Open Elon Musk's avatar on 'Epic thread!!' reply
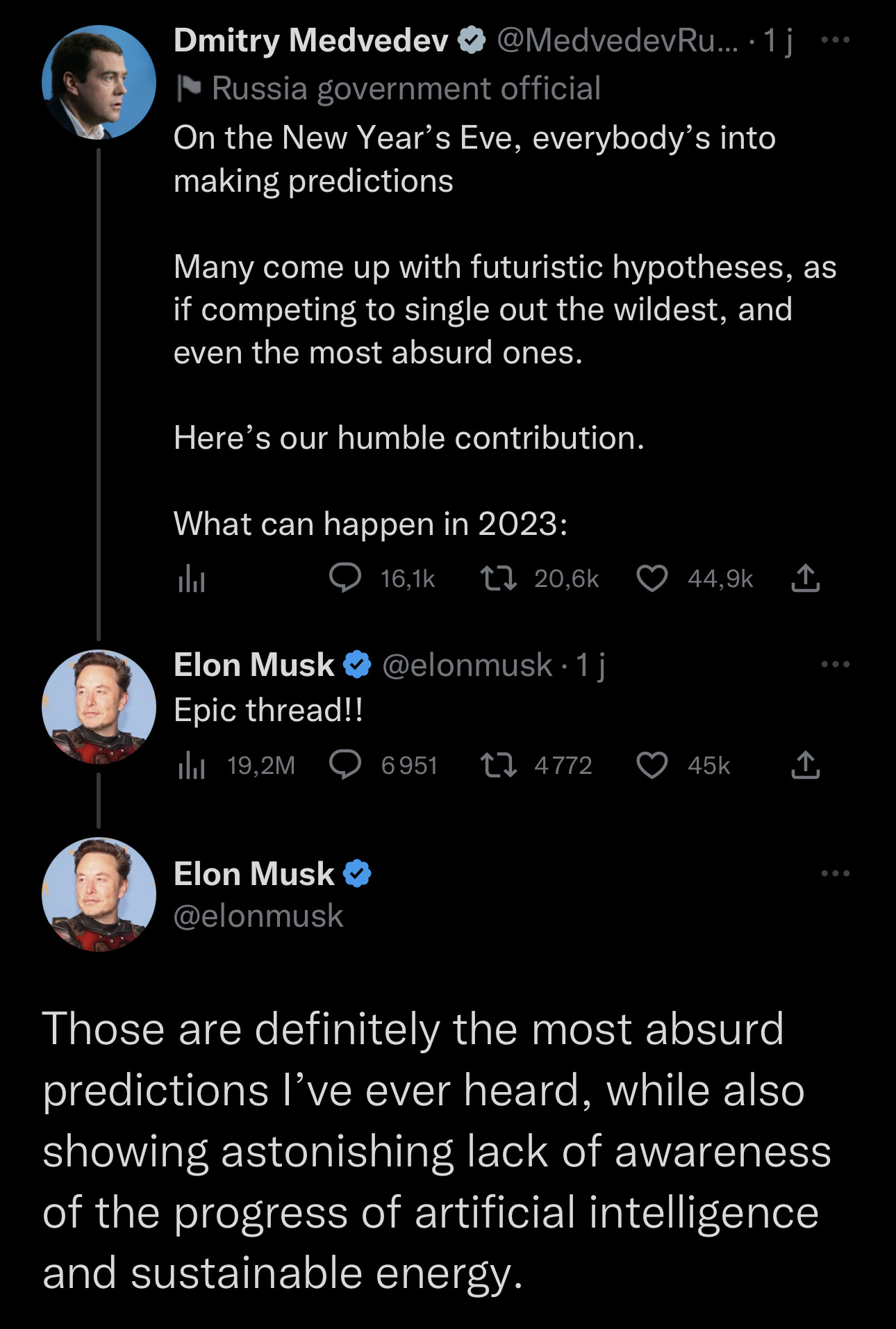This screenshot has height=1329, width=896. coord(99,707)
